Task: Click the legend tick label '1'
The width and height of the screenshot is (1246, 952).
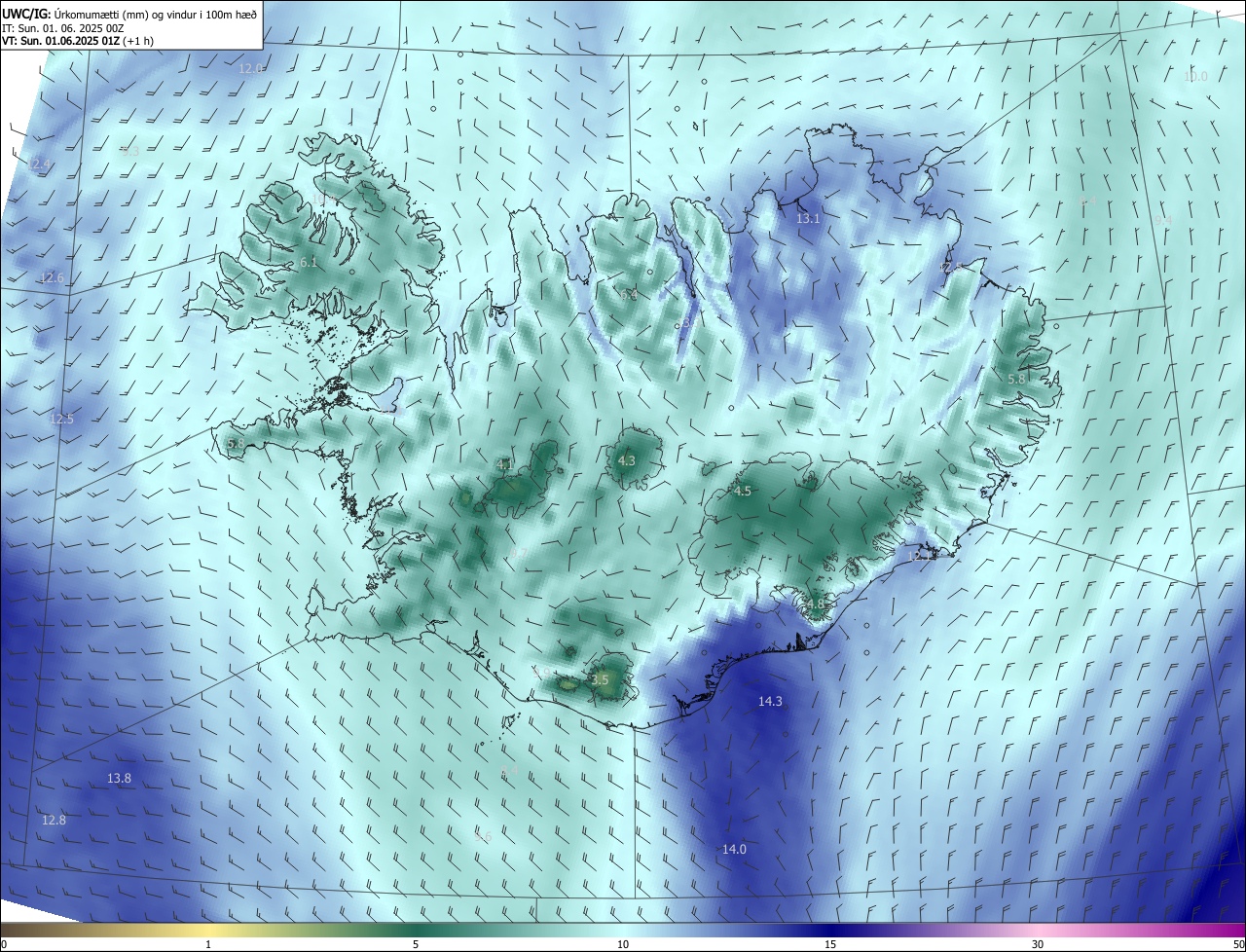Action: pyautogui.click(x=208, y=944)
